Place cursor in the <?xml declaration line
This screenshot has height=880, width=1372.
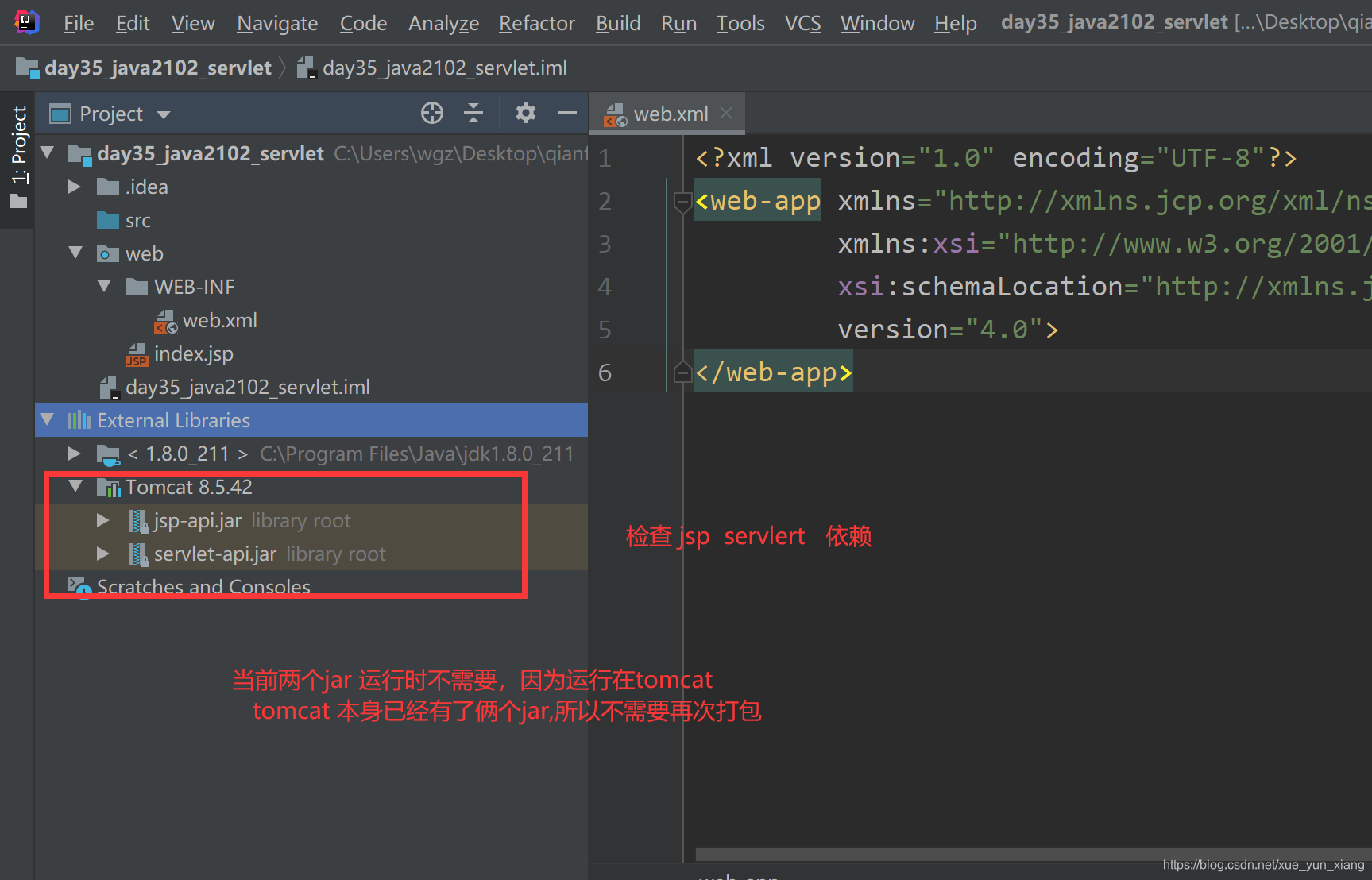pos(995,157)
